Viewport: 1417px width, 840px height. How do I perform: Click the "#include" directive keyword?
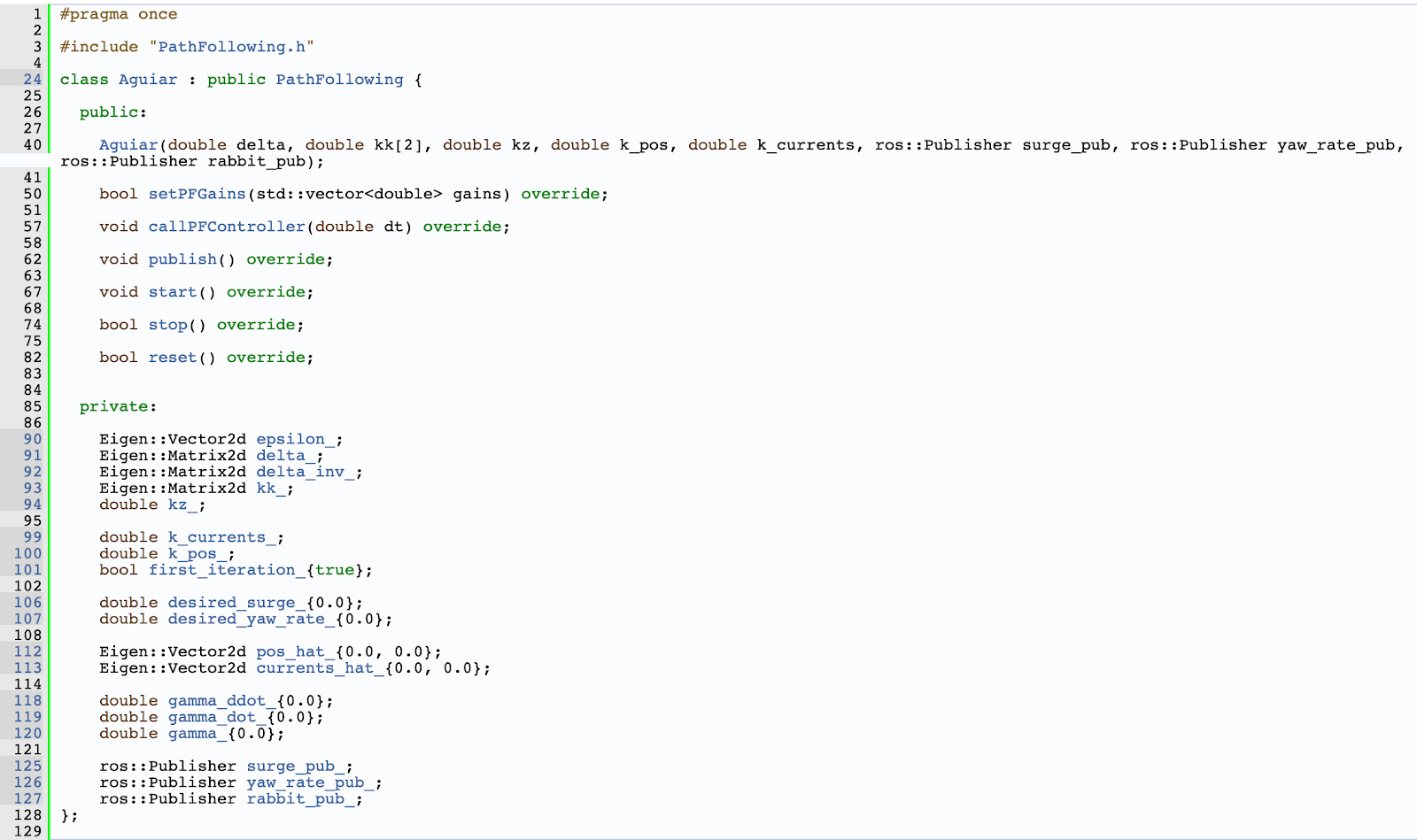pos(99,47)
